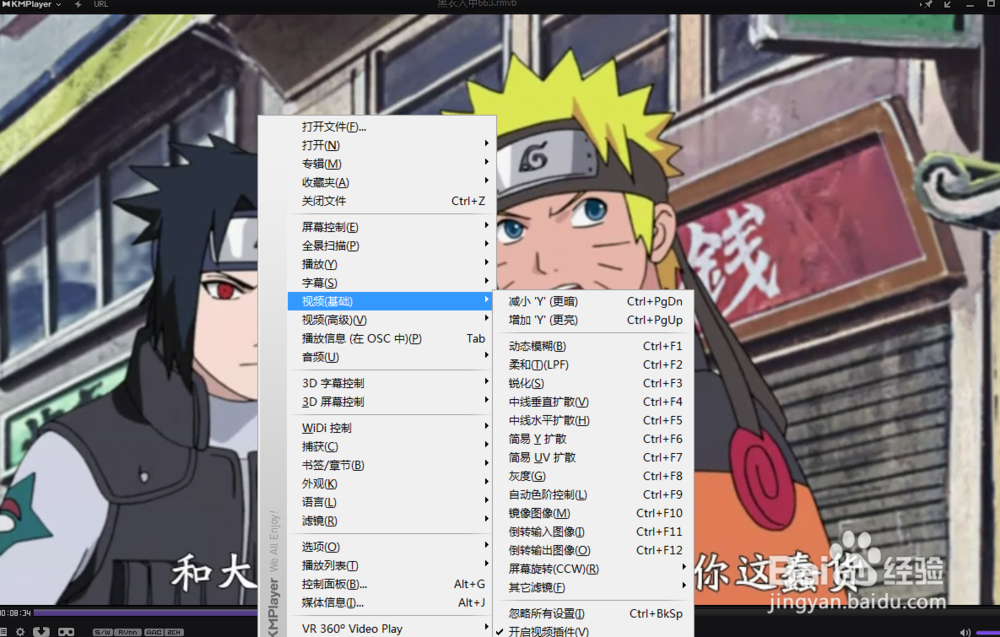Image resolution: width=1000 pixels, height=637 pixels.
Task: Expand the 屏幕控制(E) submenu arrow
Action: (x=486, y=225)
